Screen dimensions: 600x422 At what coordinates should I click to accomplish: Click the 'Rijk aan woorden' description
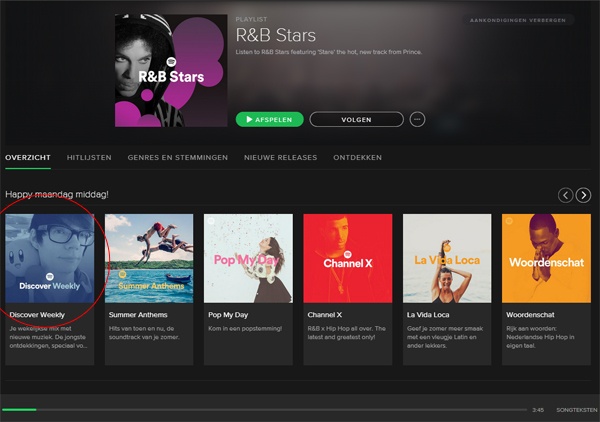click(540, 337)
